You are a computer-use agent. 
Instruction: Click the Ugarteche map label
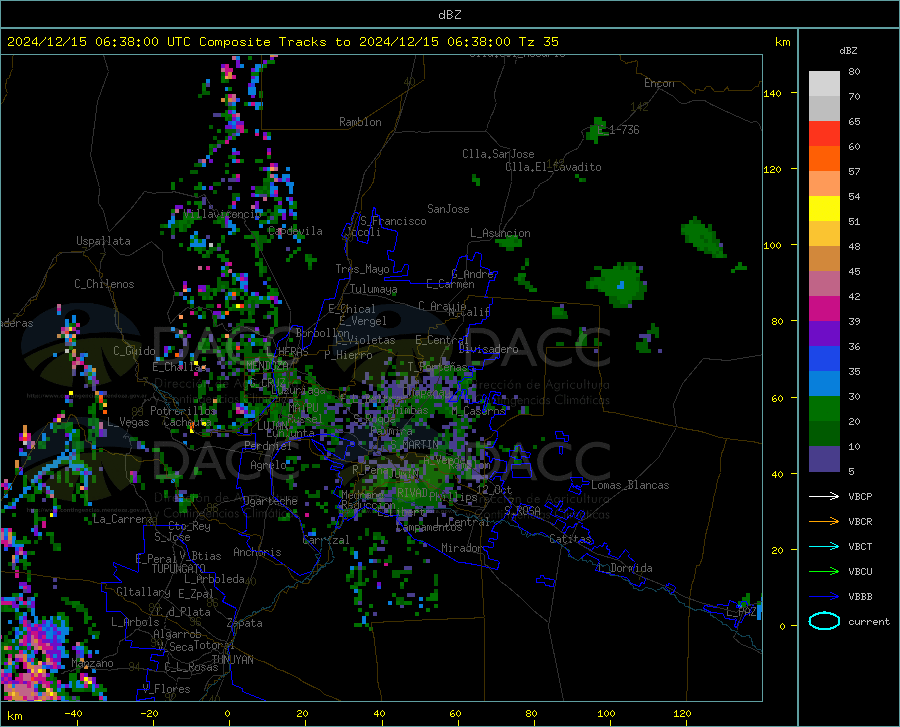270,501
